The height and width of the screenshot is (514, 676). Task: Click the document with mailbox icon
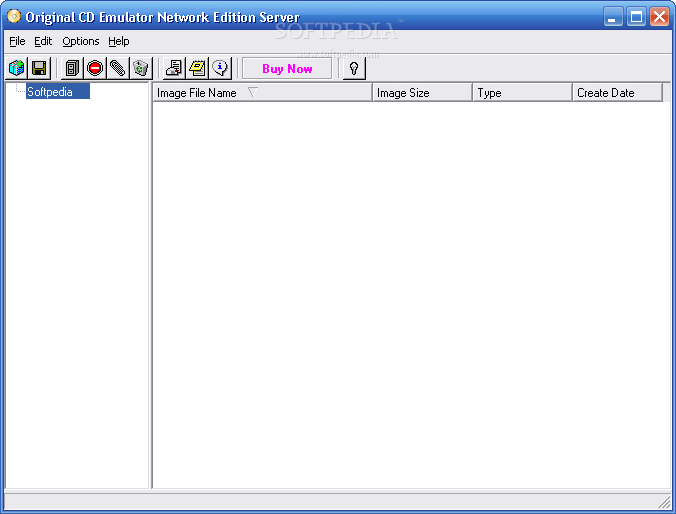tap(174, 68)
